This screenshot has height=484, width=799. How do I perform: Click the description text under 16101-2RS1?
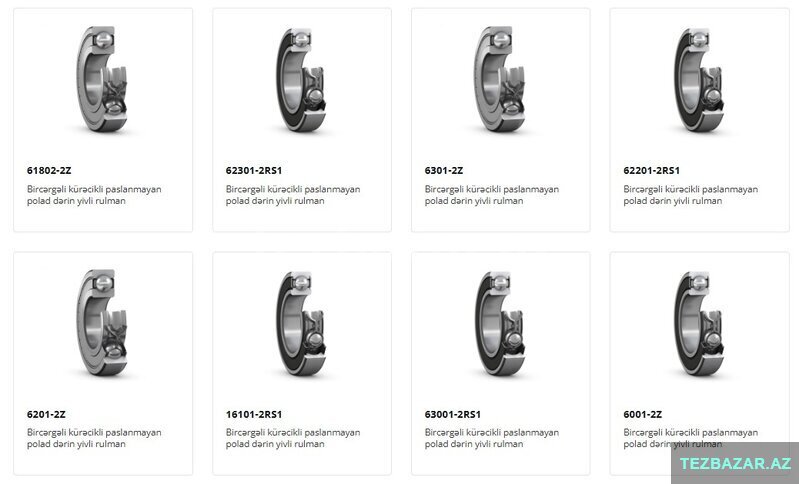coord(293,438)
